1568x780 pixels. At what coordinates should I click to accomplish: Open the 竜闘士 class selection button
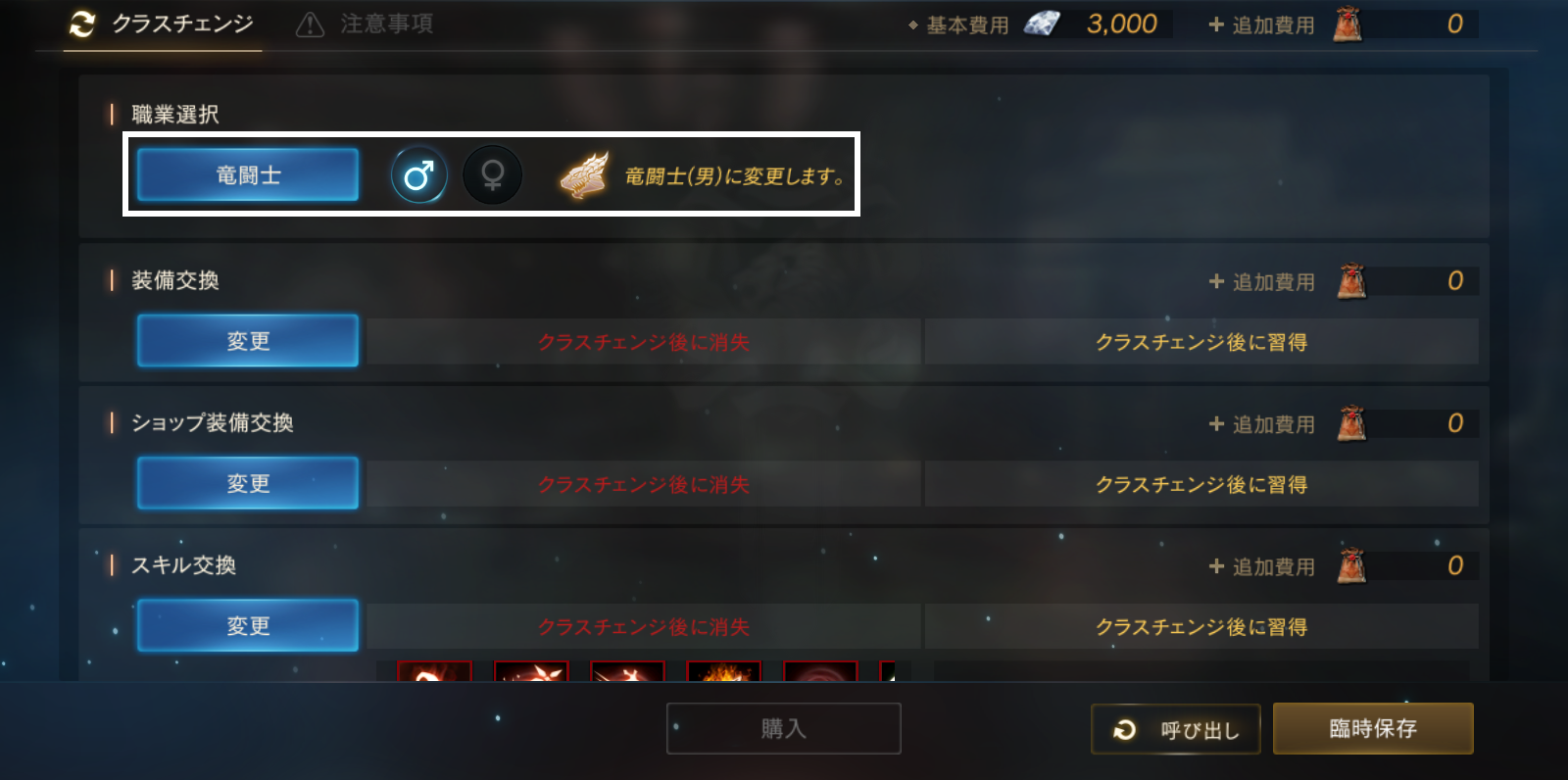(248, 175)
